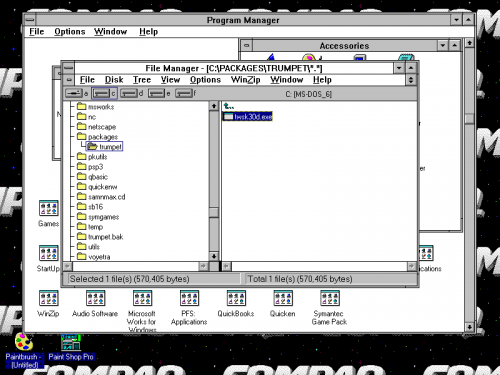The image size is (500, 375).
Task: Click file pane horizontal scroll left arrow
Action: [x=226, y=266]
